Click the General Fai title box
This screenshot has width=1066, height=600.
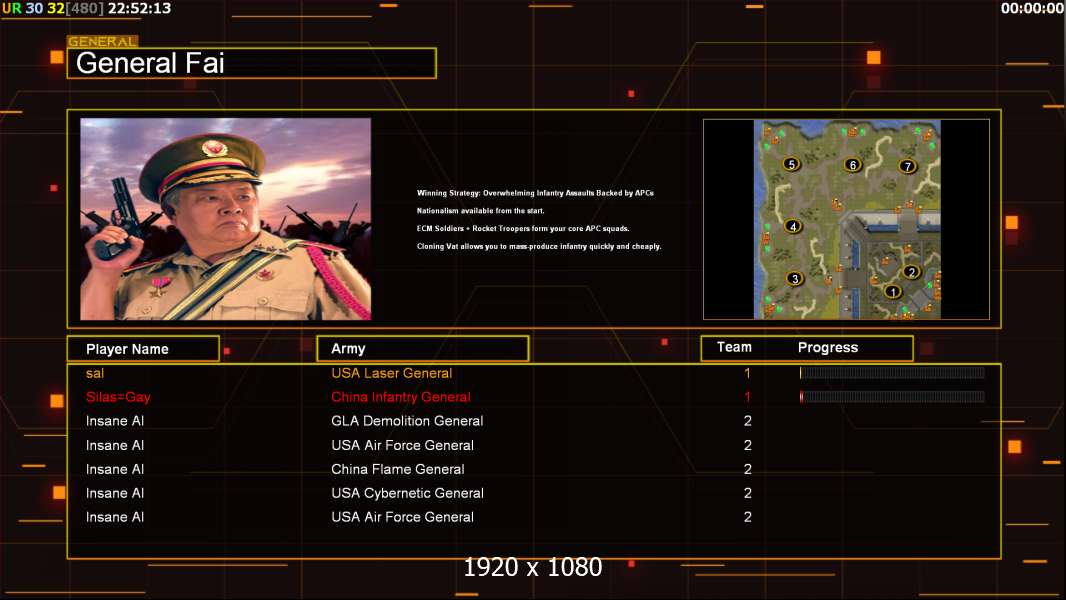coord(252,63)
